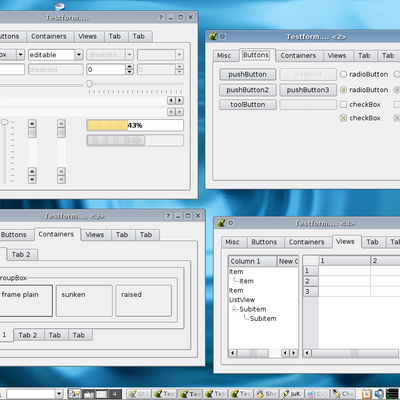The height and width of the screenshot is (400, 400).
Task: Open the system monitor tray icon
Action: pos(391,394)
